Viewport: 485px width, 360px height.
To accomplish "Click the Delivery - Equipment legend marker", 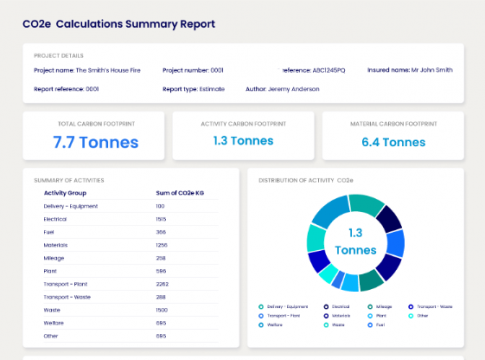I will point(261,307).
